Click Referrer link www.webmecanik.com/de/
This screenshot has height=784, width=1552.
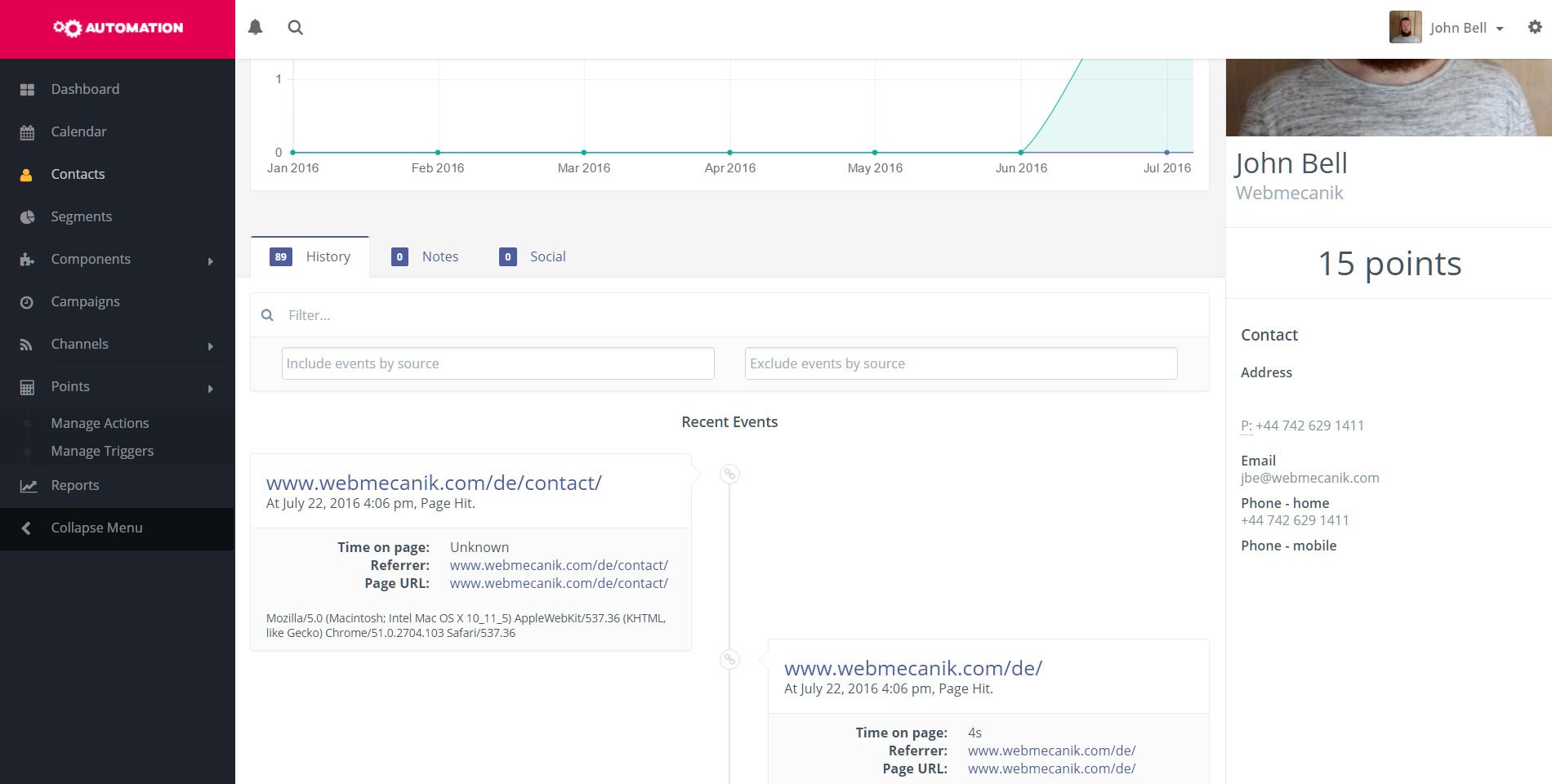tap(1051, 751)
